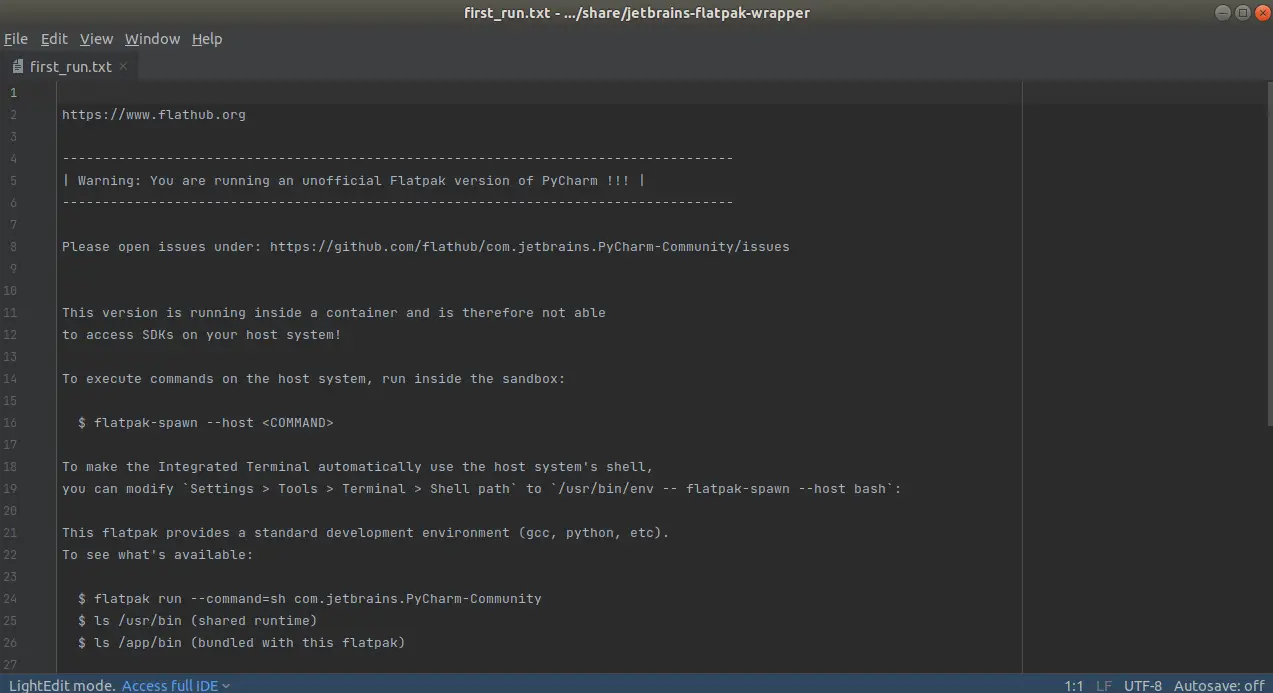Click the '$ ls /app/bin (bundled with this flatpak)' line
The height and width of the screenshot is (693, 1273).
tap(242, 643)
